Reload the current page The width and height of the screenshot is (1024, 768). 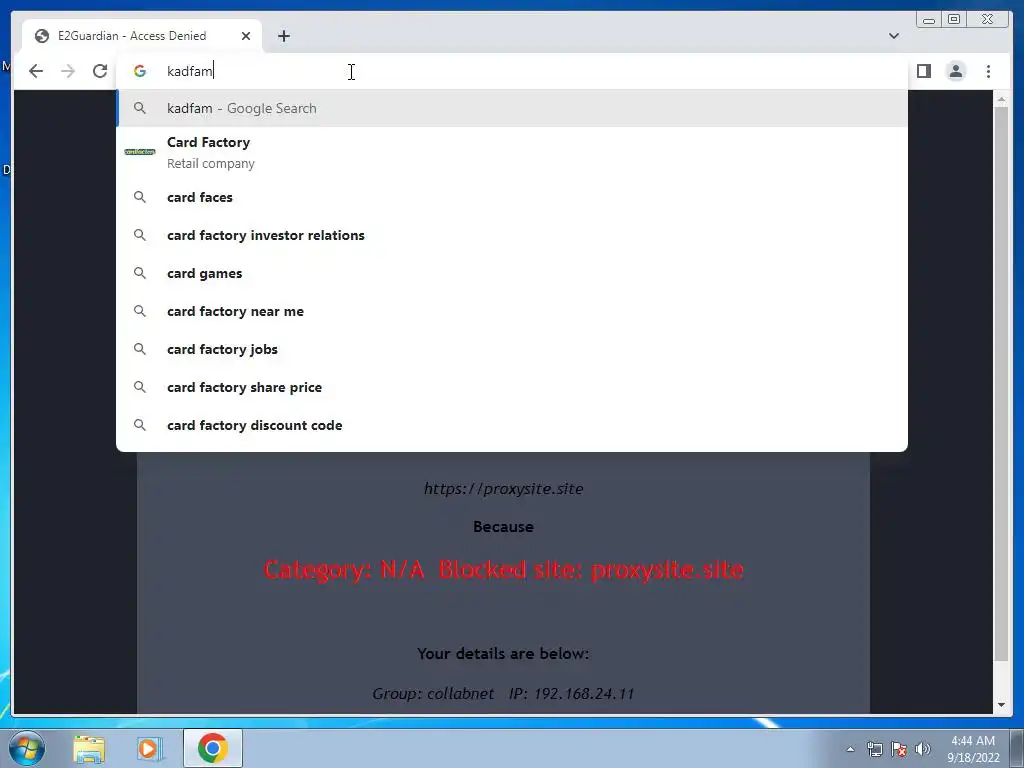coord(100,71)
